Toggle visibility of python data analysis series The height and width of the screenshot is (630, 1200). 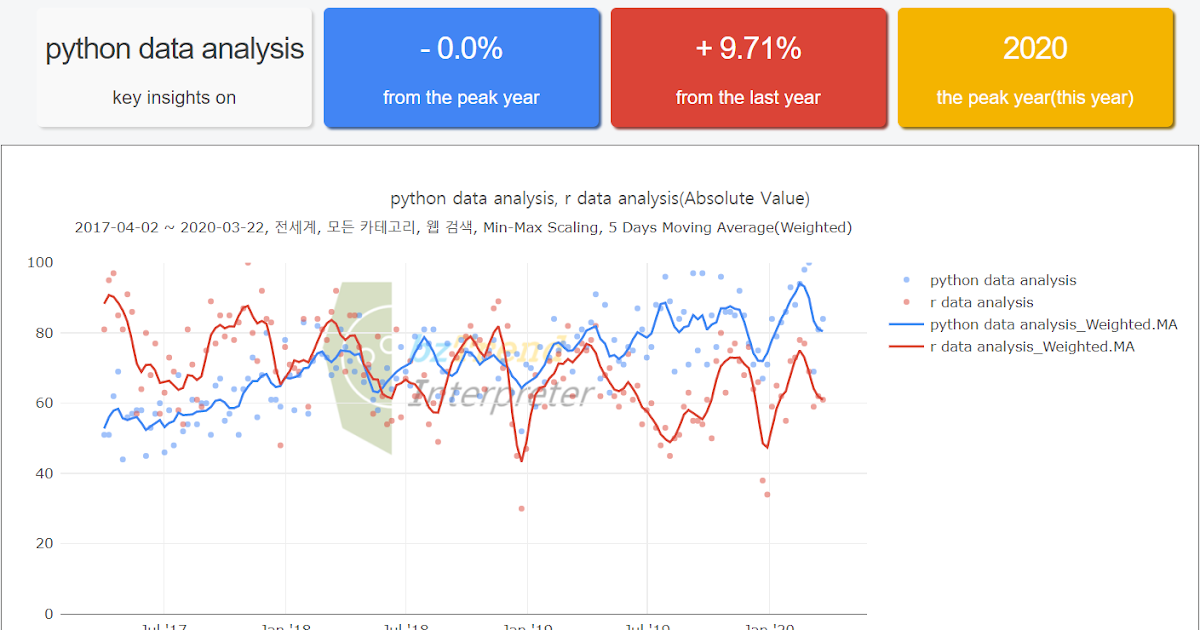coord(1003,280)
